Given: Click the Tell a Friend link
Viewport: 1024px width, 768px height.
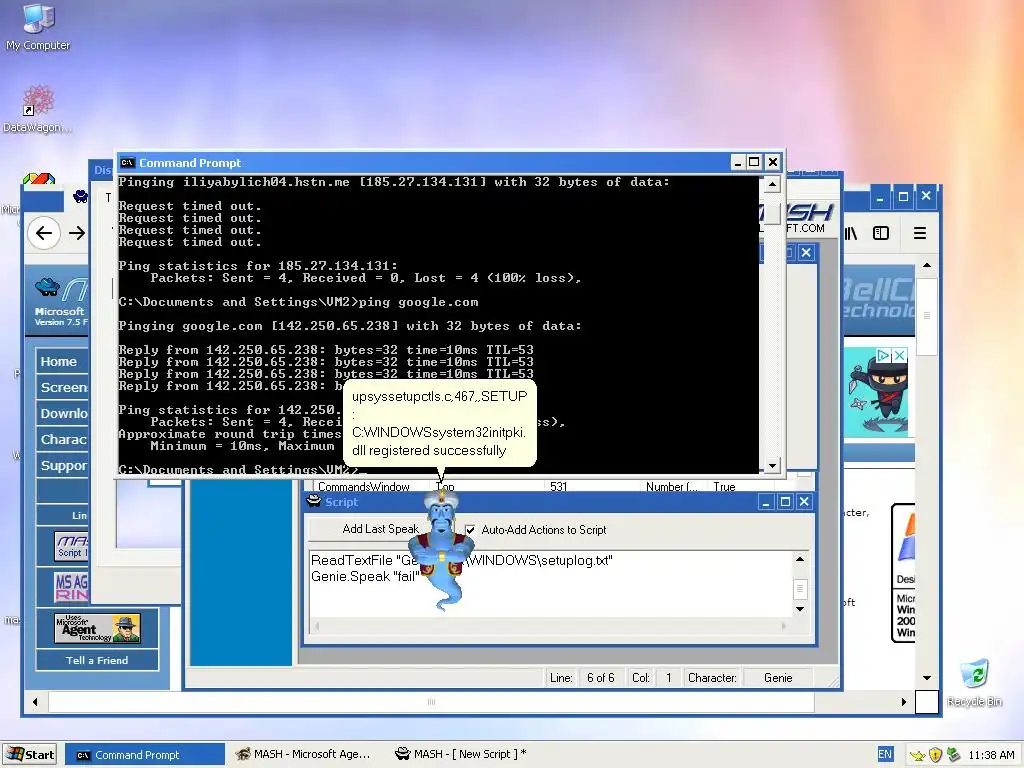Looking at the screenshot, I should click(97, 660).
